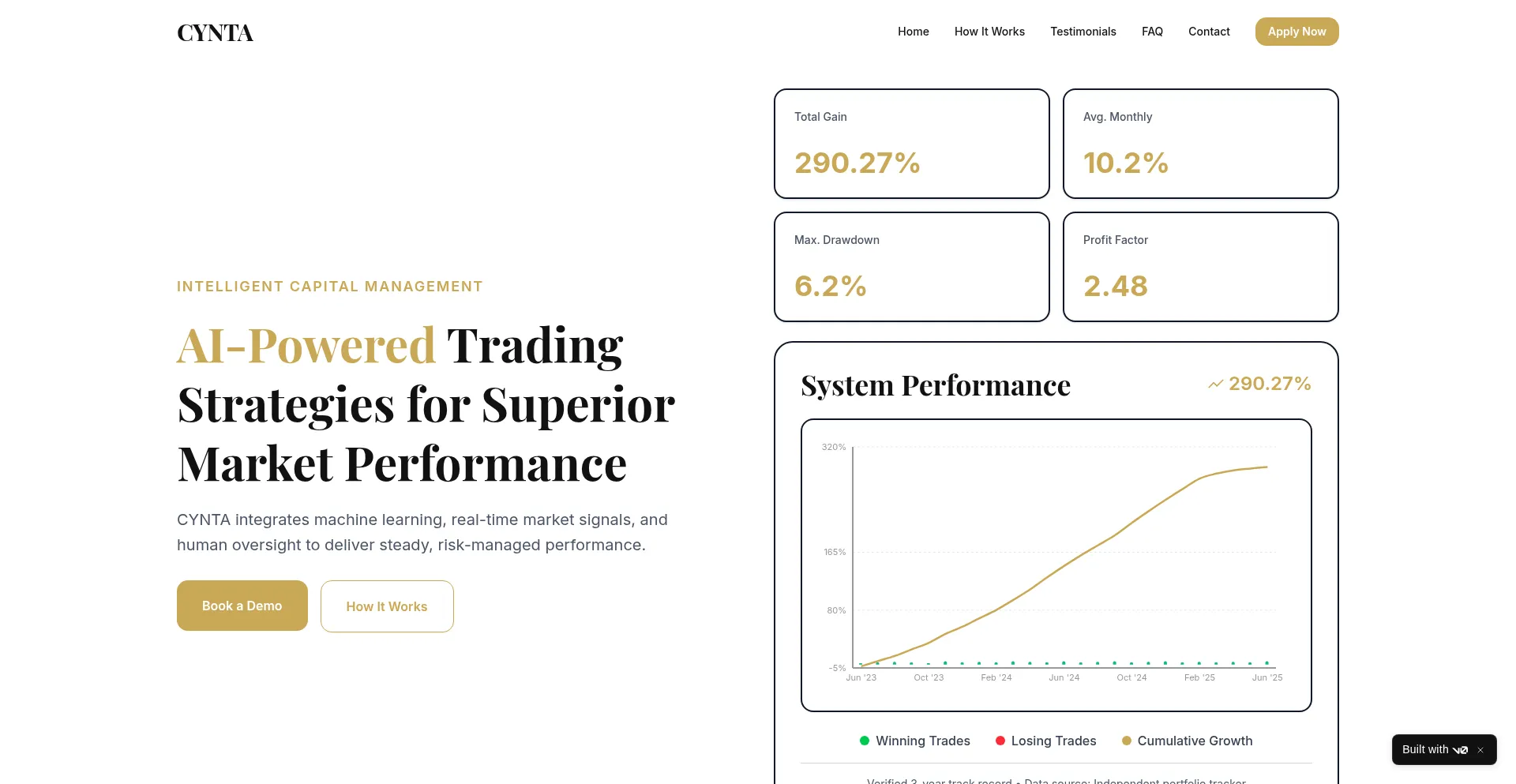Viewport: 1516px width, 784px height.
Task: Click the gold Cumulative Growth legend dot
Action: click(1127, 741)
